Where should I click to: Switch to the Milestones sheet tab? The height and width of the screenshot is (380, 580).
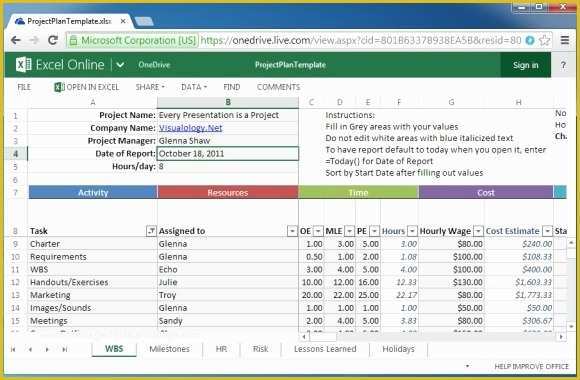click(169, 349)
